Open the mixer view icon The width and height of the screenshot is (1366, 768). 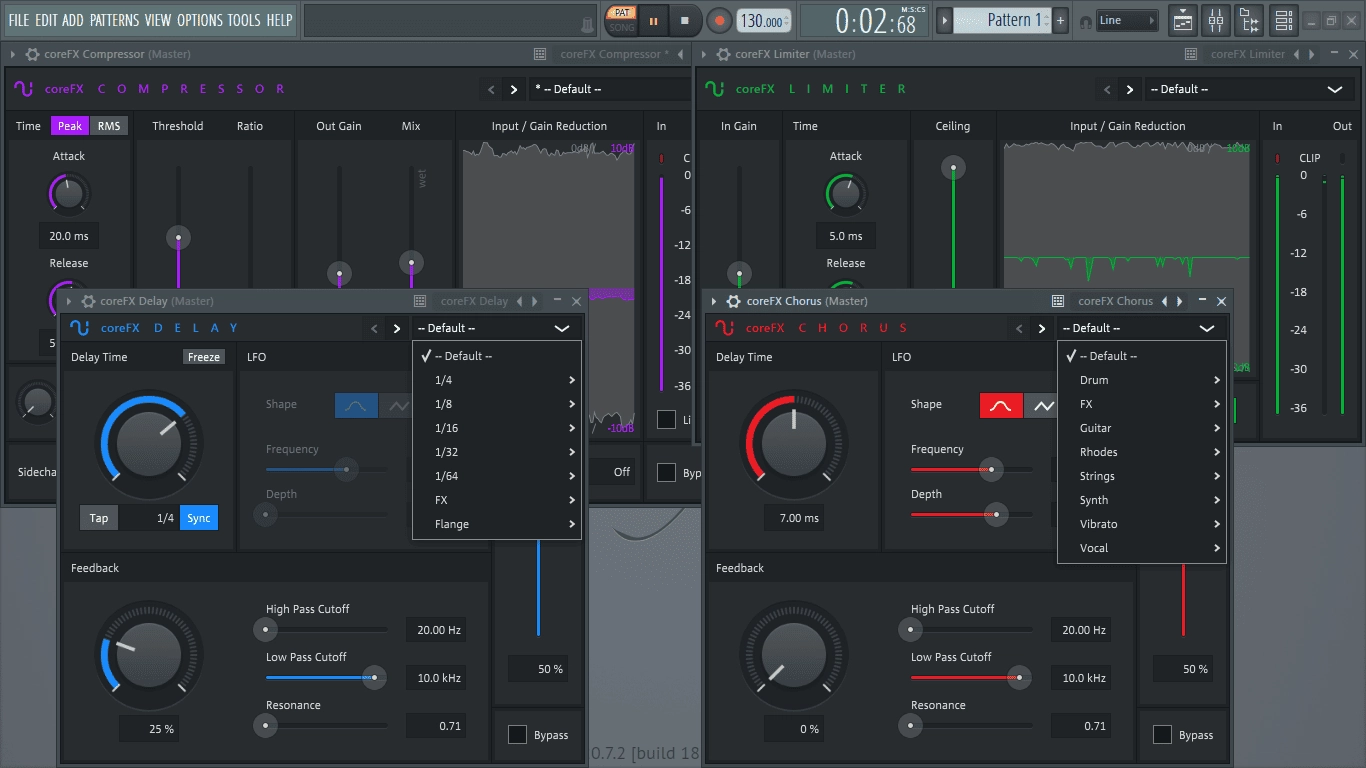pyautogui.click(x=1217, y=20)
